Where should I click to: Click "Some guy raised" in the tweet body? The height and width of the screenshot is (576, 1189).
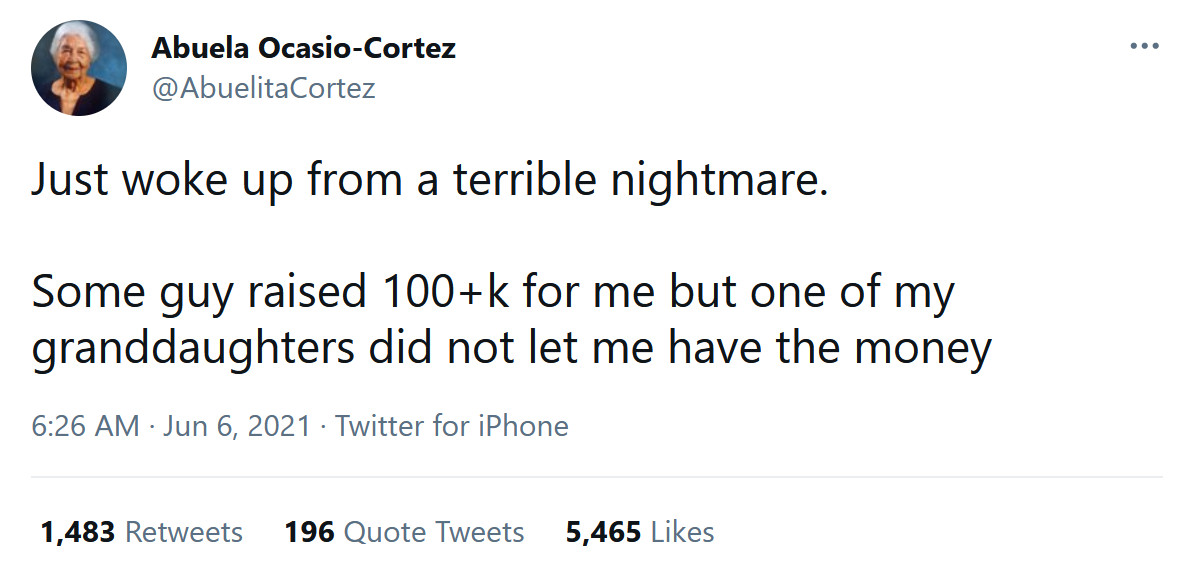[x=200, y=292]
